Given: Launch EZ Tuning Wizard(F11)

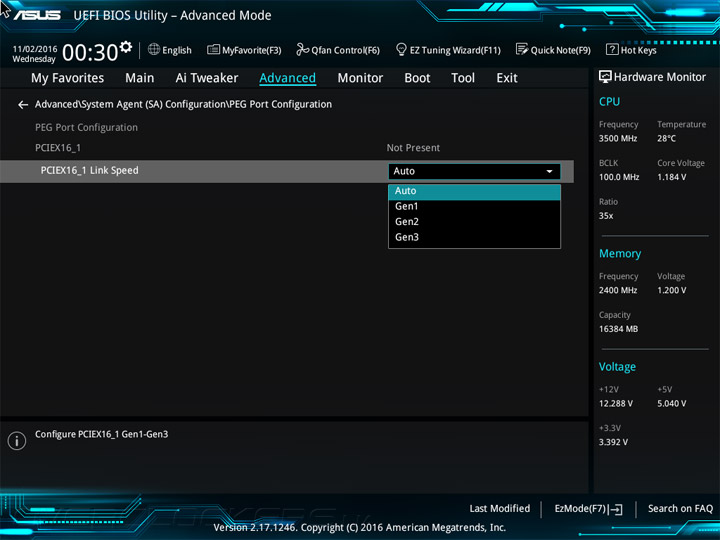Looking at the screenshot, I should click(x=448, y=50).
